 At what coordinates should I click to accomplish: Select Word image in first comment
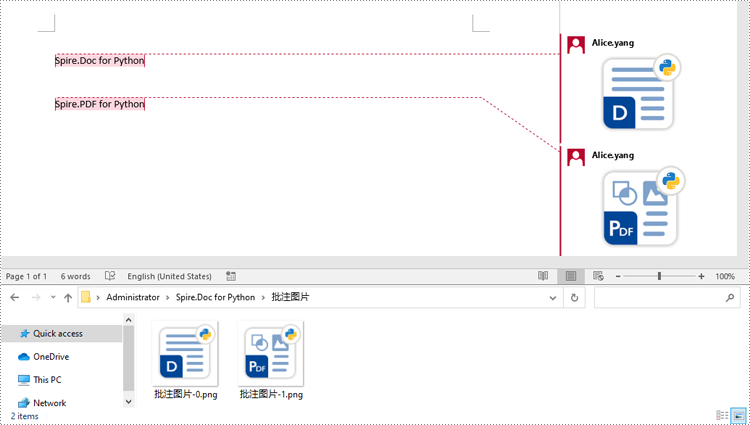point(641,92)
